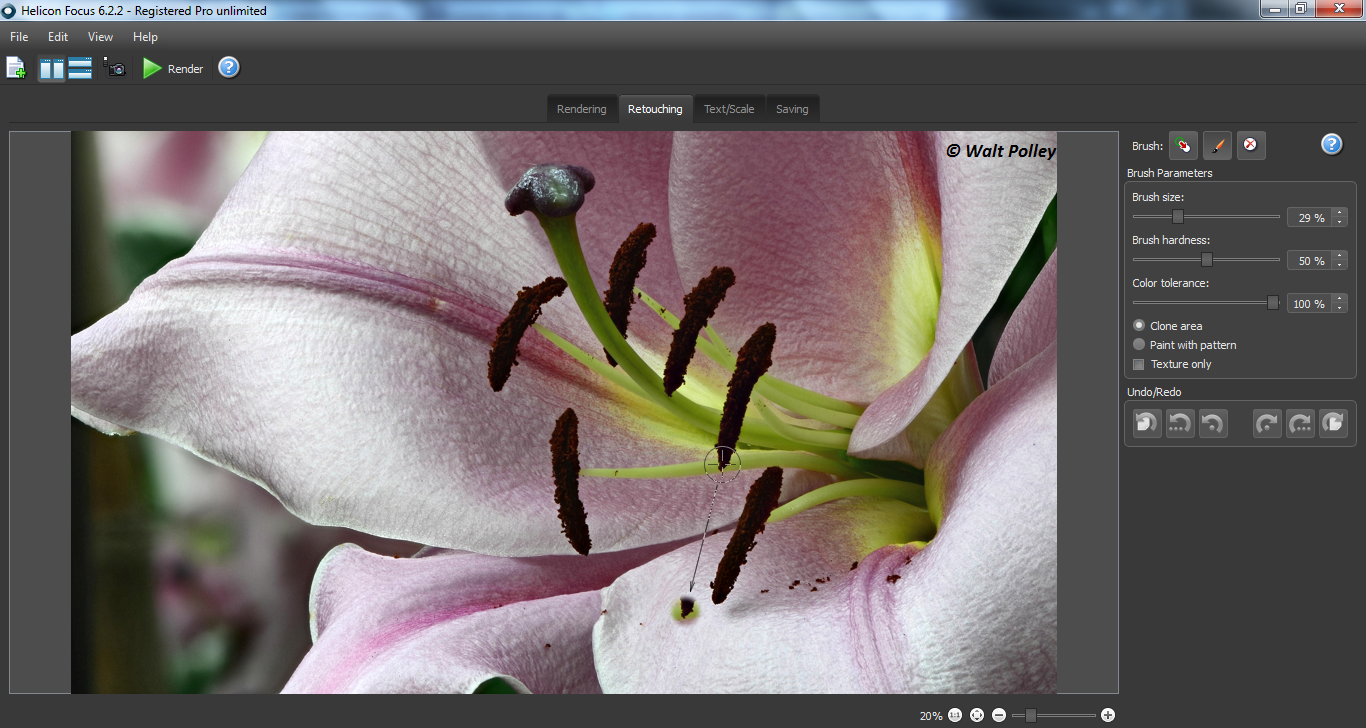Image resolution: width=1366 pixels, height=728 pixels.
Task: Select the clone source brush tool
Action: pos(1183,145)
